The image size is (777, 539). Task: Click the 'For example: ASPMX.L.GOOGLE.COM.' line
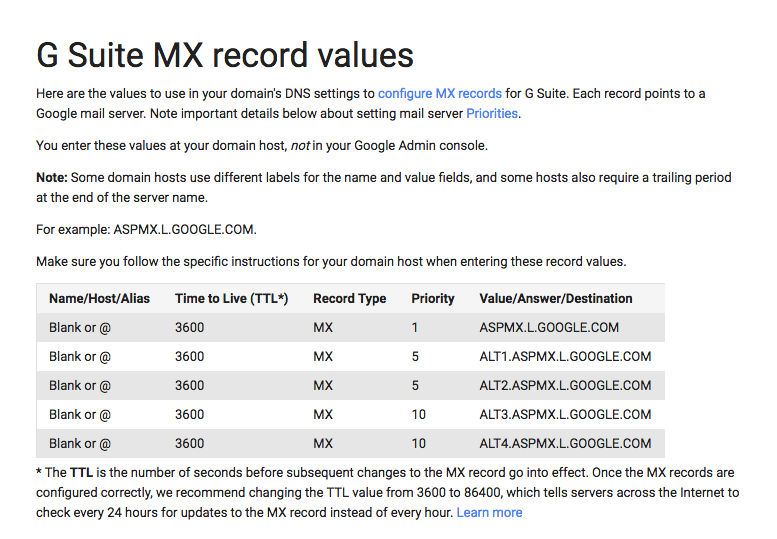tap(146, 230)
